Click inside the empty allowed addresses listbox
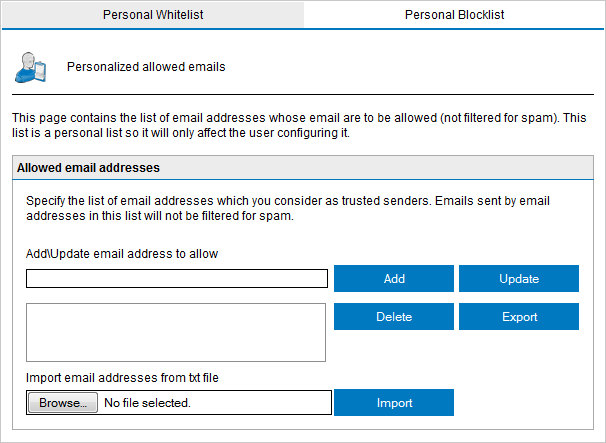The height and width of the screenshot is (443, 606). point(176,332)
